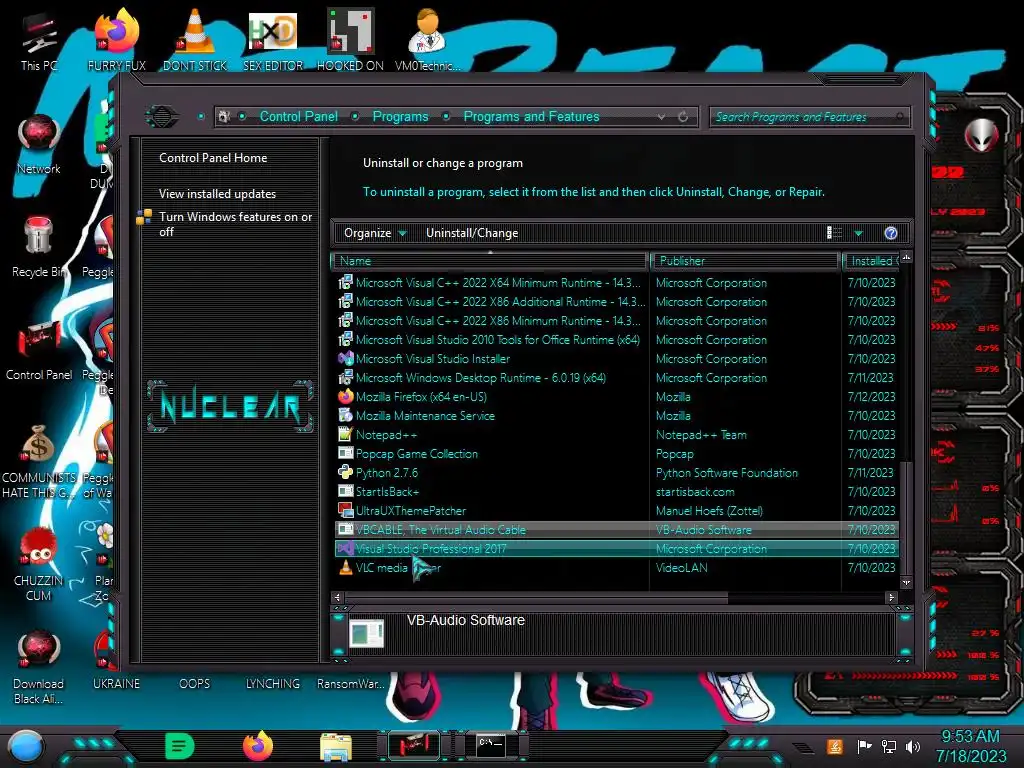Screen dimensions: 1024x768
Task: Click the Programs breadcrumb
Action: pos(400,116)
